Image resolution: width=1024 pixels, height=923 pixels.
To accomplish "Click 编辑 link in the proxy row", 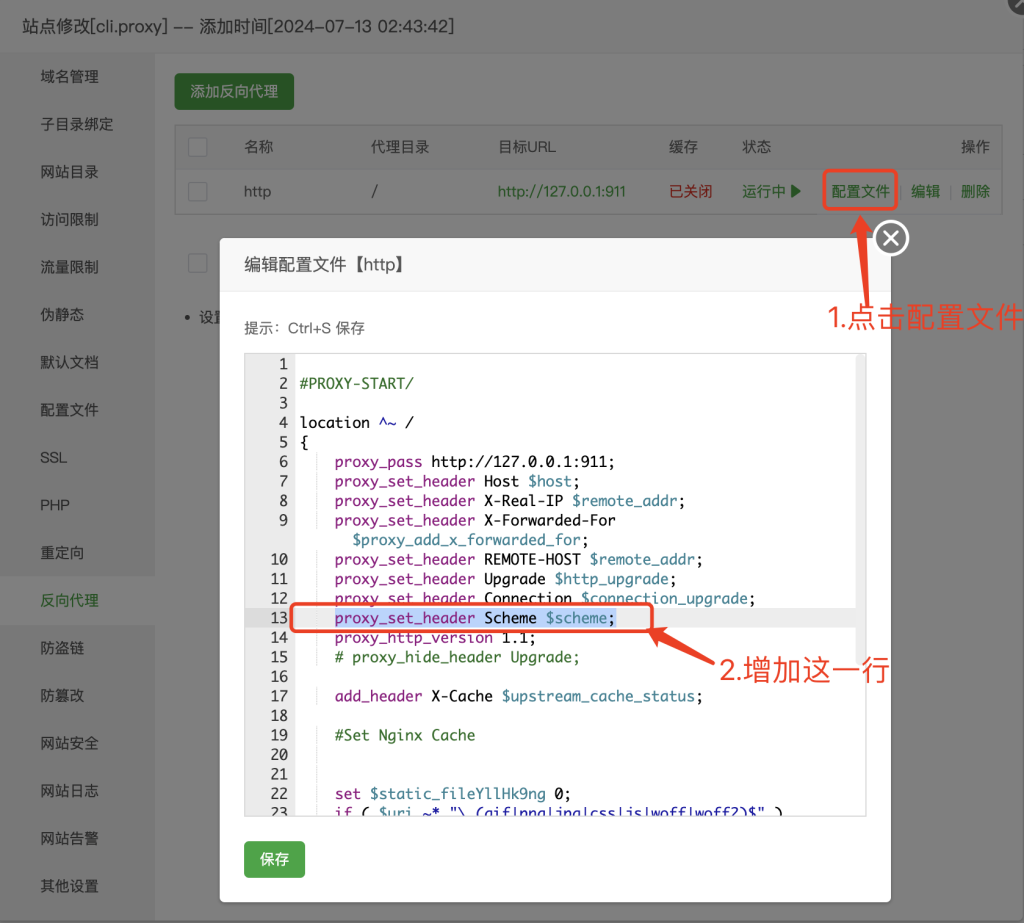I will [925, 191].
